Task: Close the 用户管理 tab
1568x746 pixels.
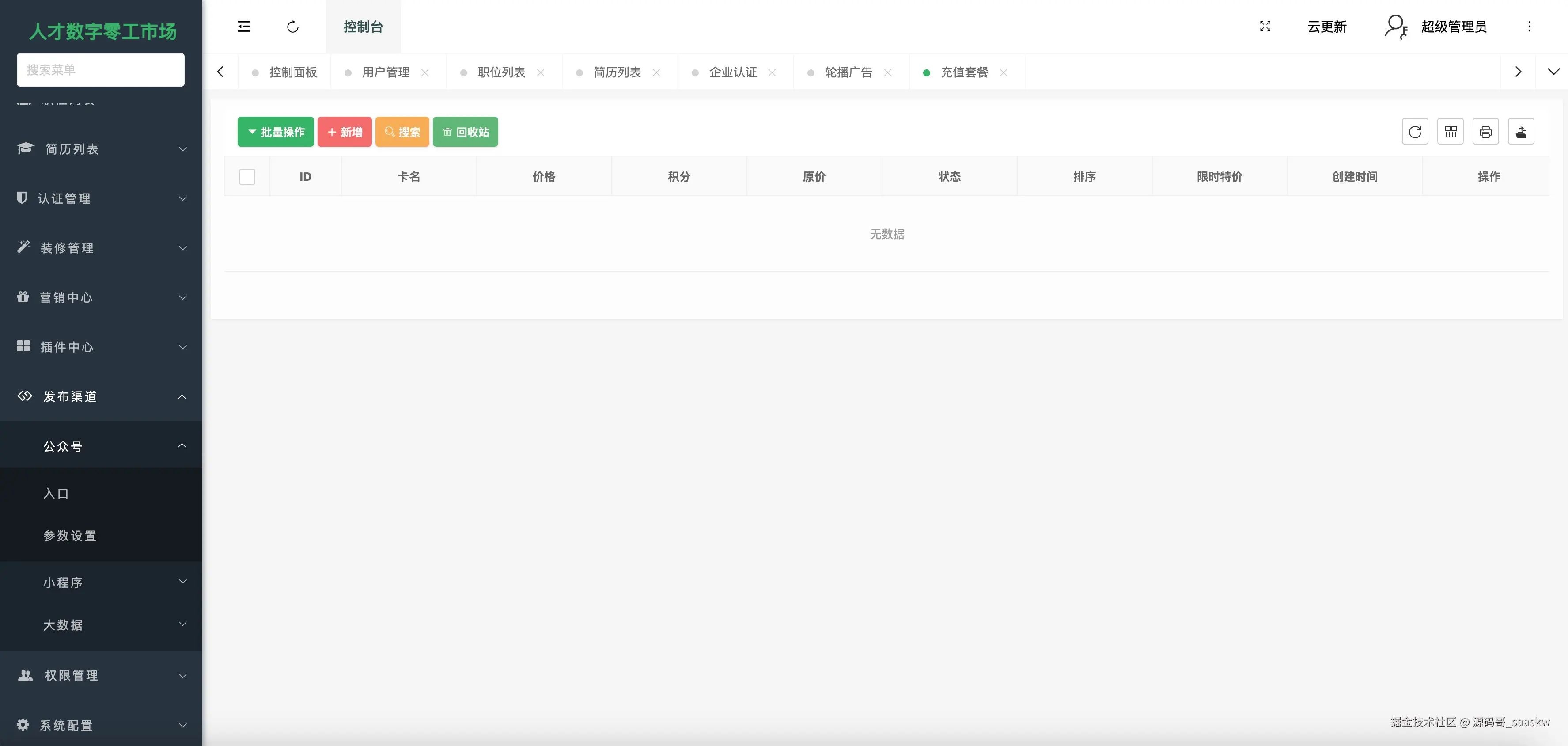Action: 425,72
